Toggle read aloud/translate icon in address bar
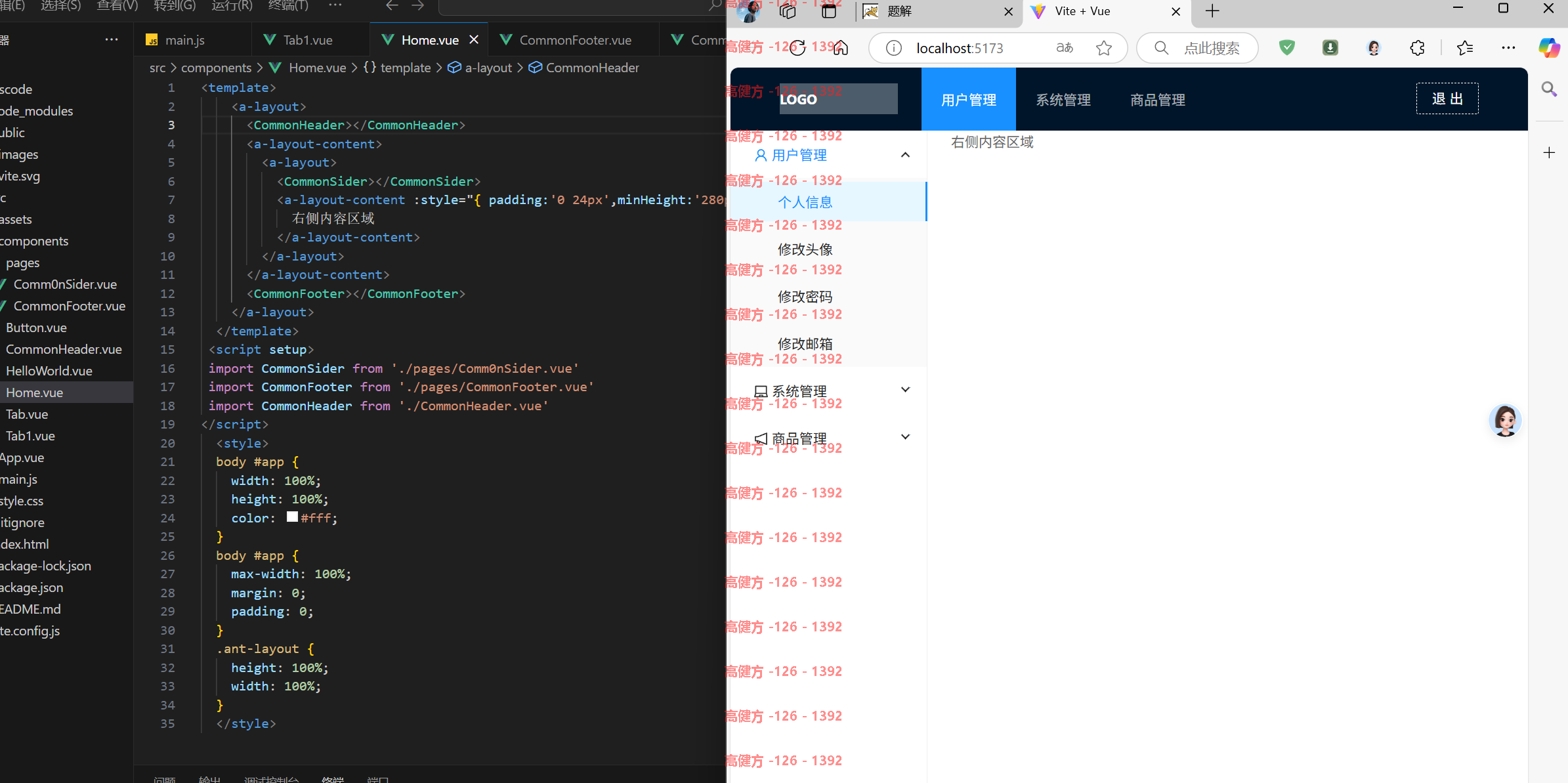Screen dimensions: 1568x783 click(x=1065, y=48)
